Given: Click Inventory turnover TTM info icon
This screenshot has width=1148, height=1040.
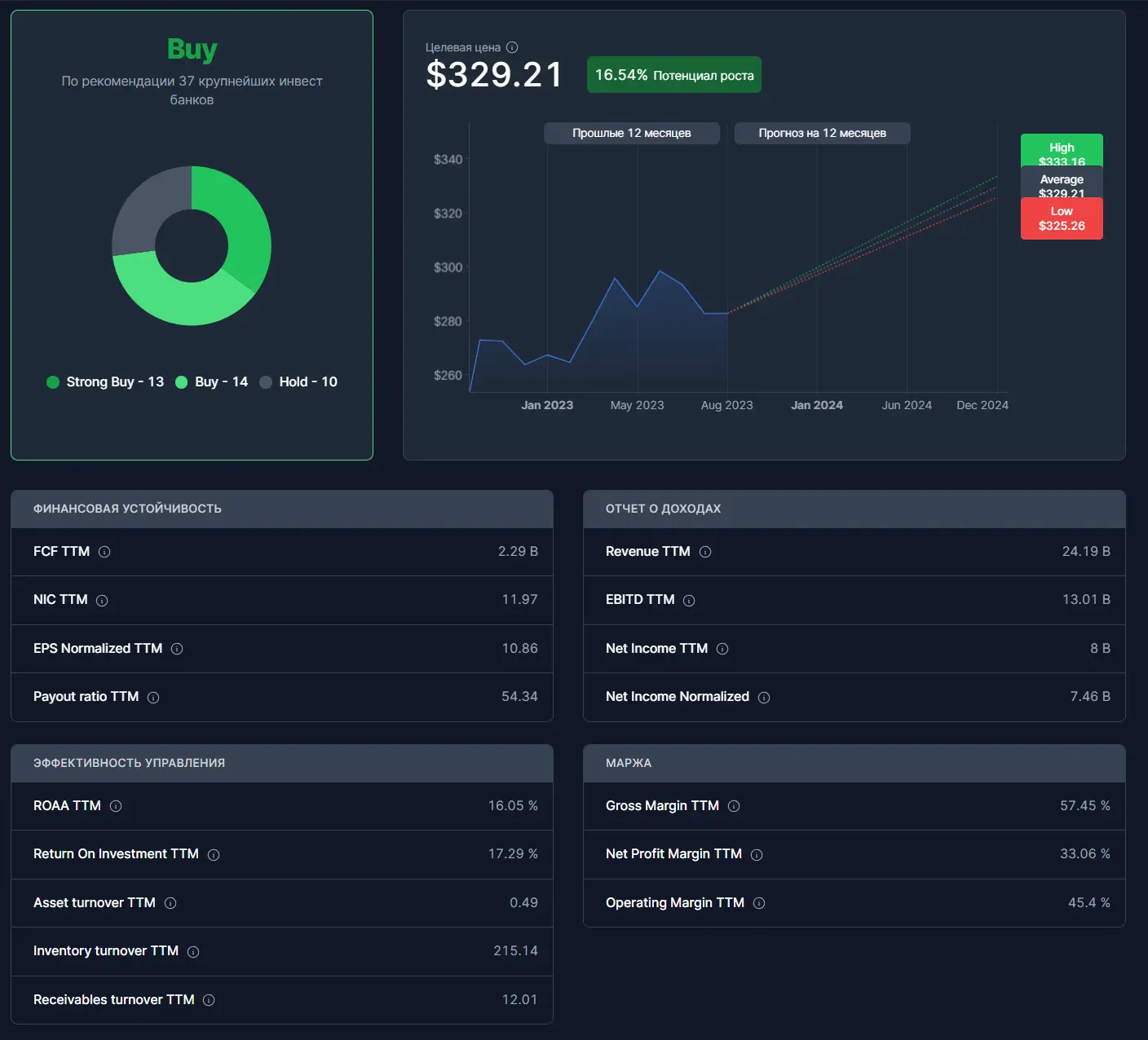Looking at the screenshot, I should pyautogui.click(x=193, y=952).
